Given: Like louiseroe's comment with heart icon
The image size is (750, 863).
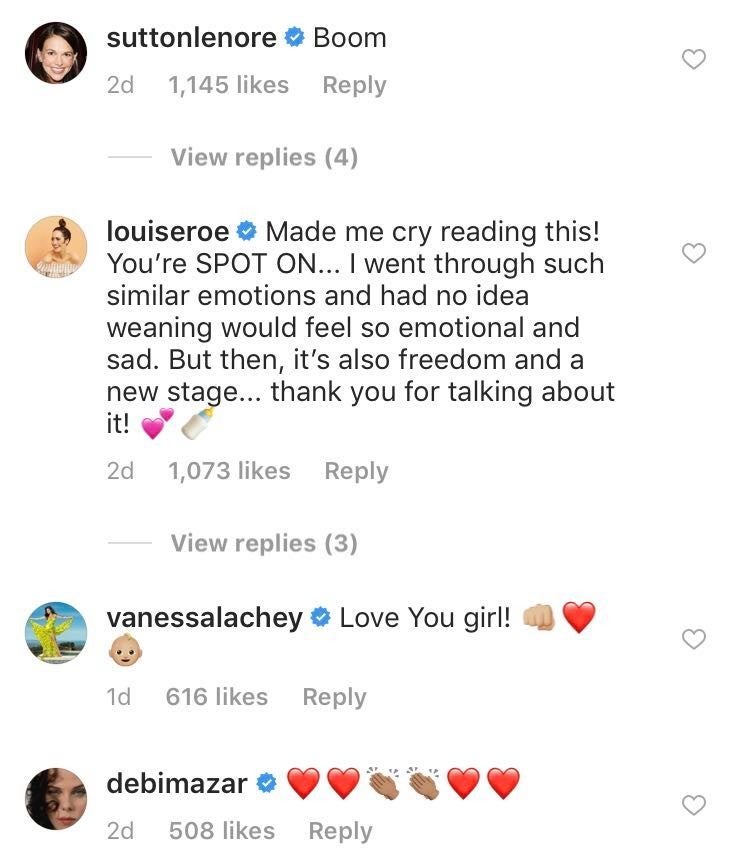Looking at the screenshot, I should coord(693,254).
